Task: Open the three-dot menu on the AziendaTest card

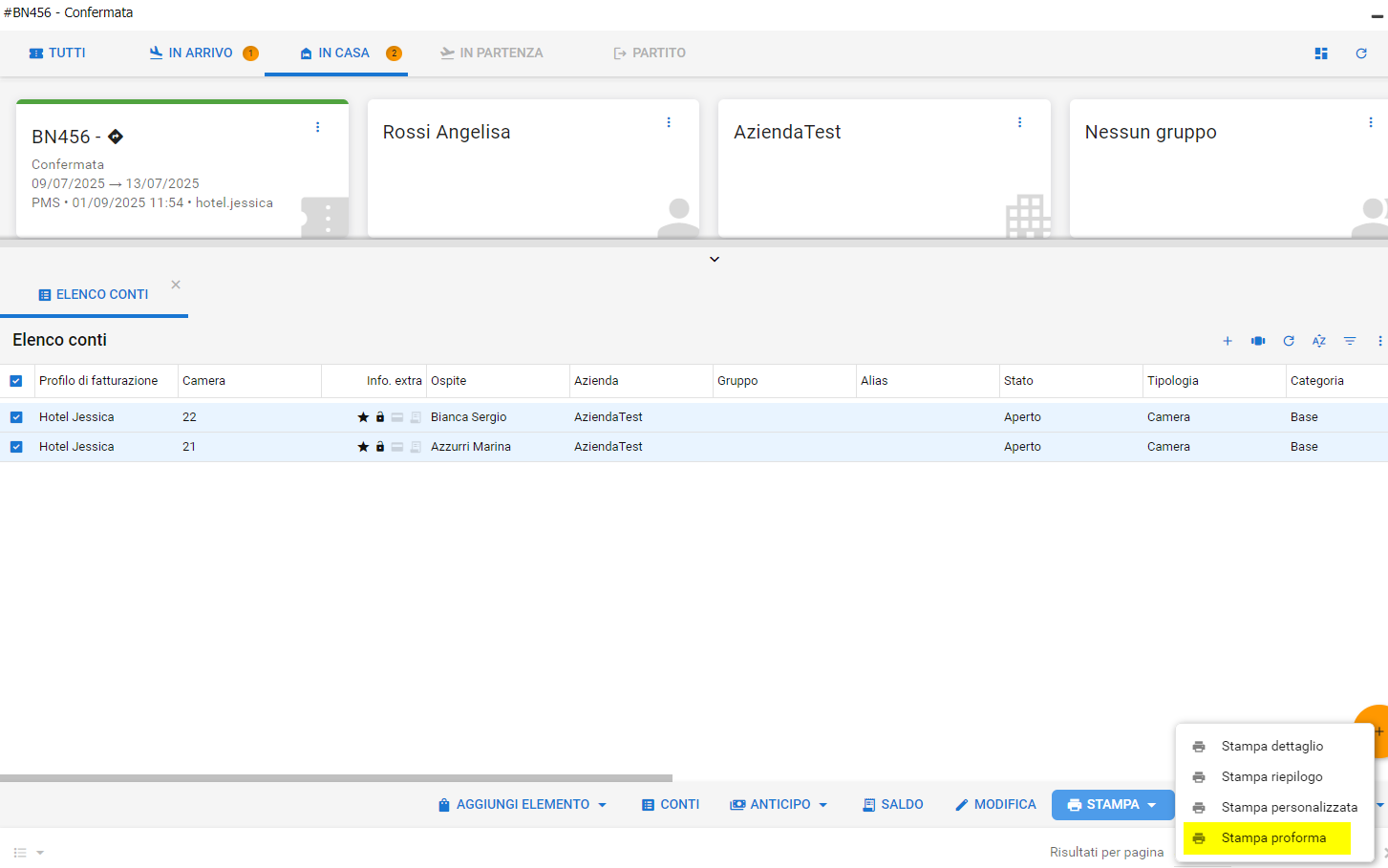Action: [x=1019, y=122]
